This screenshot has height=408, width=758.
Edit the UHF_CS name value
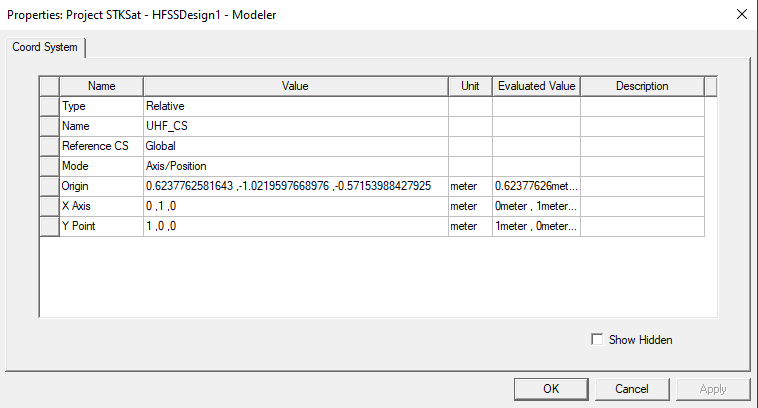click(295, 126)
